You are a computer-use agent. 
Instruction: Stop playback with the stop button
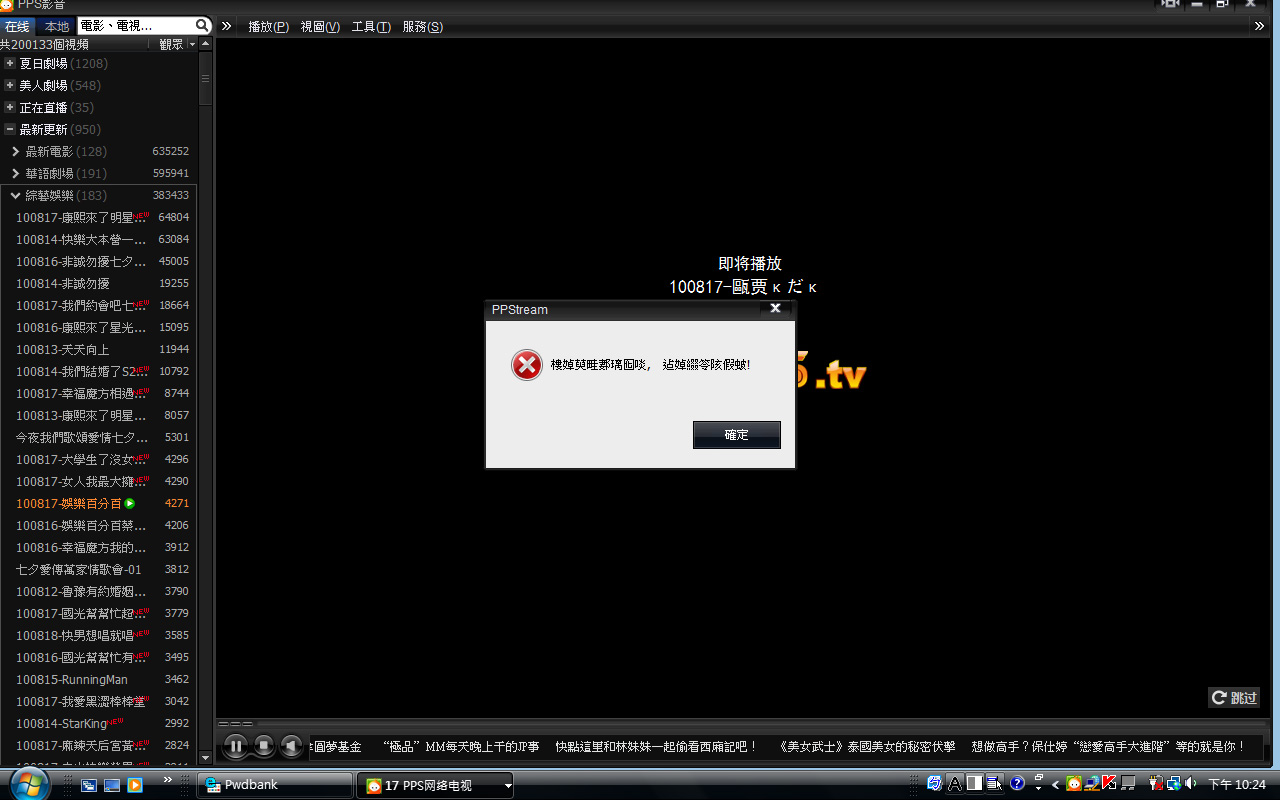(264, 745)
